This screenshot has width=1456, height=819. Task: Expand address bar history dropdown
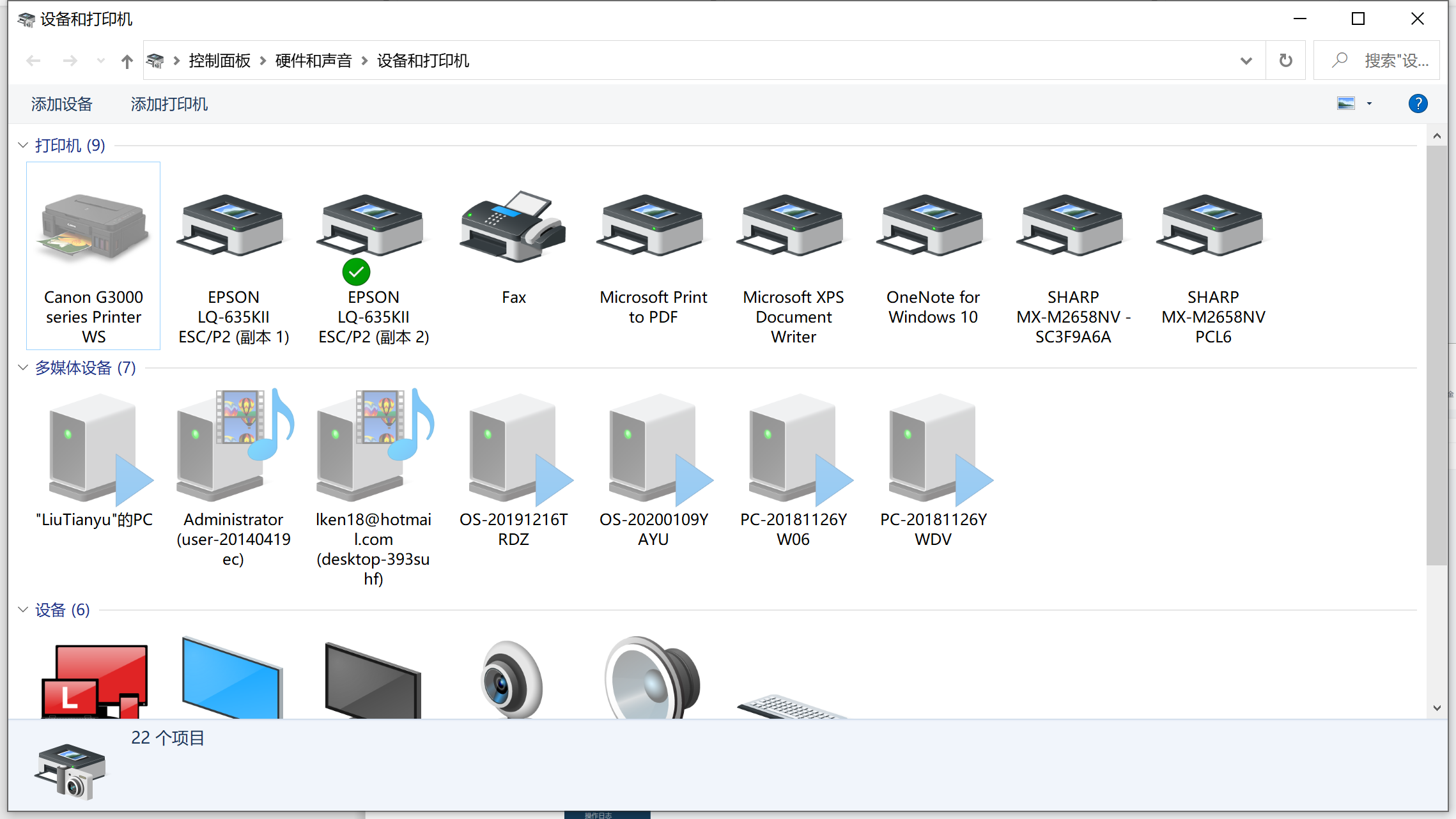(1246, 61)
